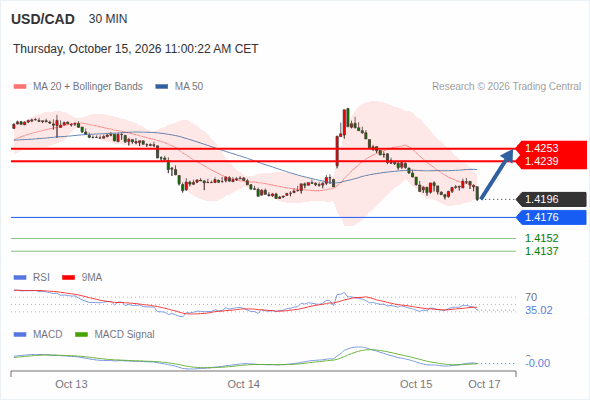The height and width of the screenshot is (400, 590).
Task: Click the 1.4176 pivot price tag
Action: click(552, 217)
